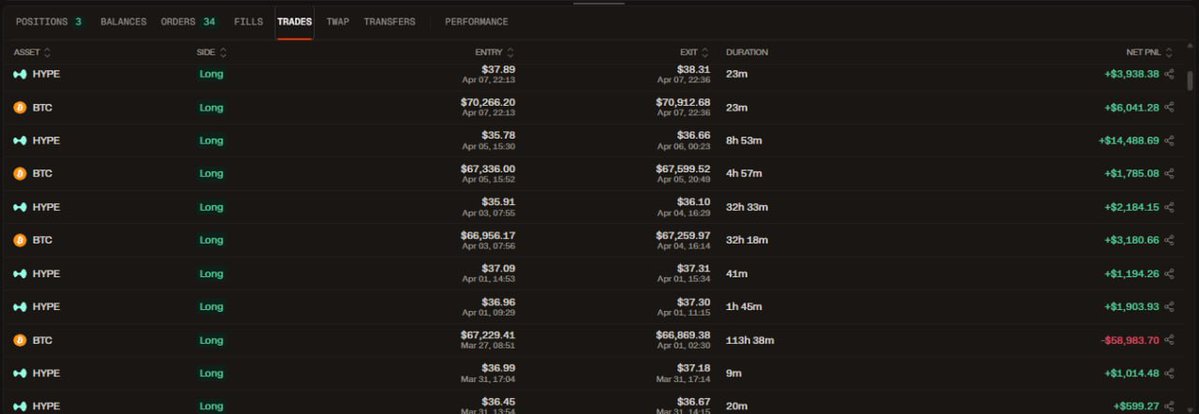Image resolution: width=1199 pixels, height=414 pixels.
Task: Click Long badge on $67,336.00 BTC trade
Action: (211, 174)
